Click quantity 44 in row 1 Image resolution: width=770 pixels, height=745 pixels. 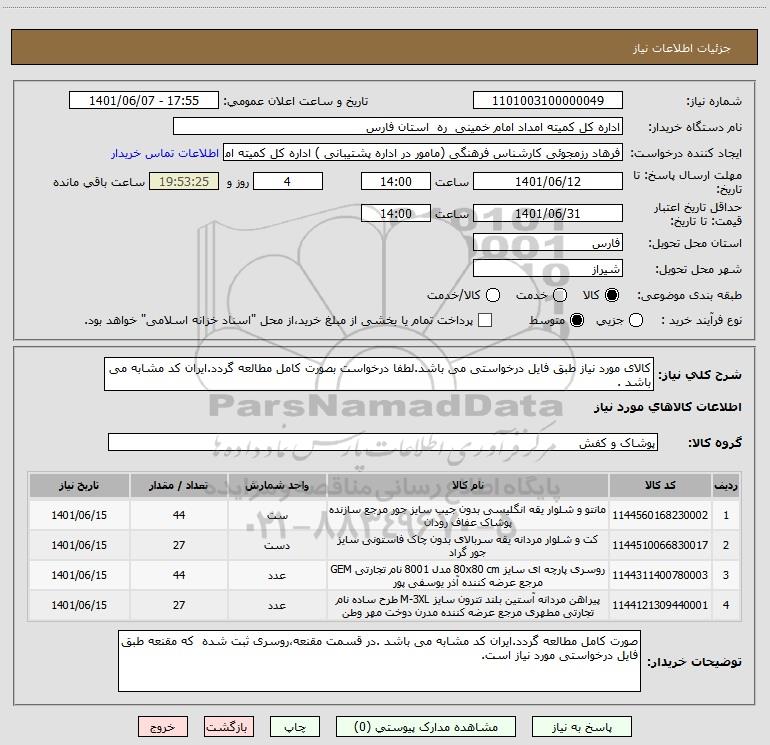179,515
